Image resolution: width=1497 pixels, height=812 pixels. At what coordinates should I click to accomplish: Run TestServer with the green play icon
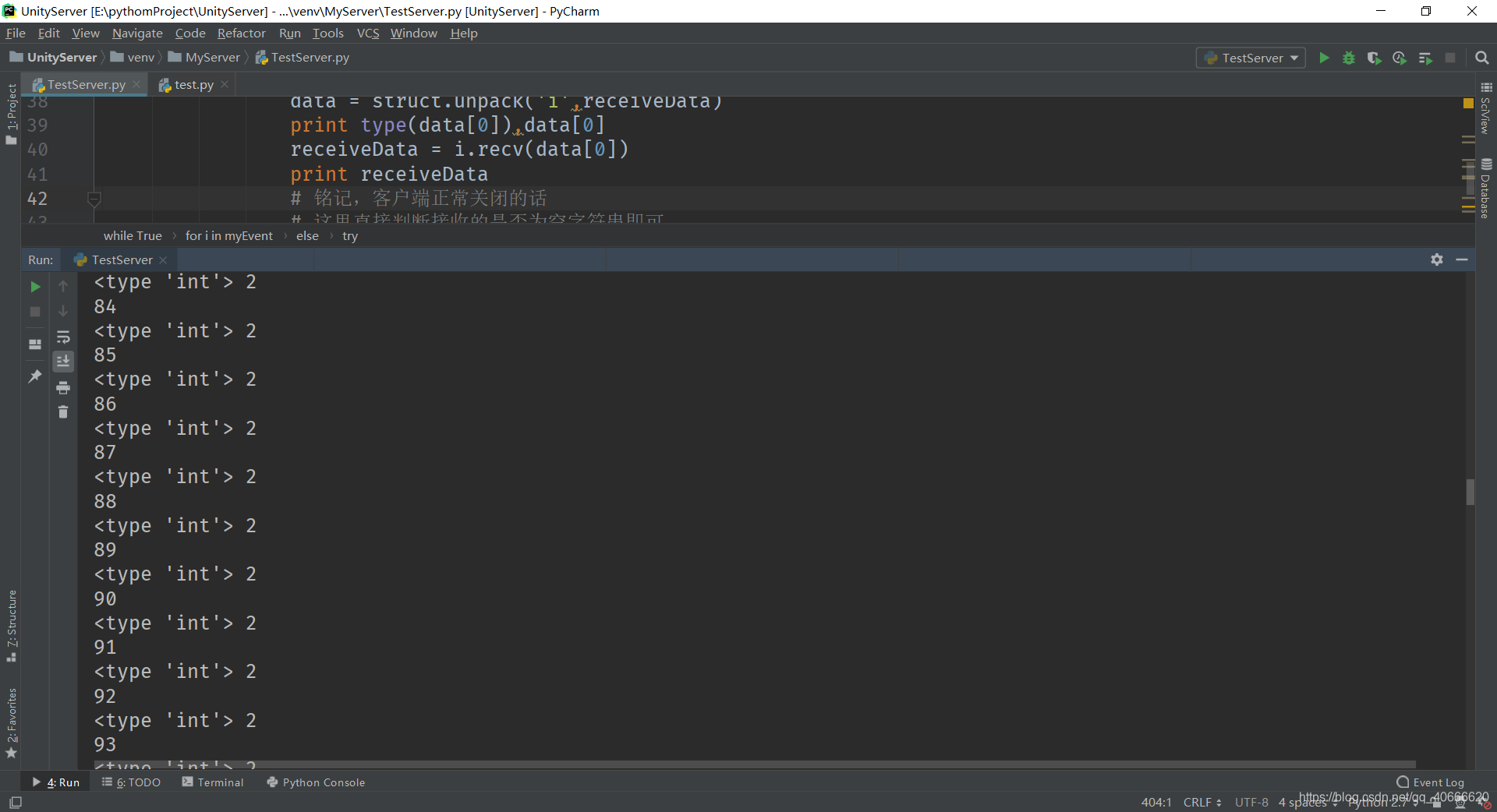[1324, 58]
